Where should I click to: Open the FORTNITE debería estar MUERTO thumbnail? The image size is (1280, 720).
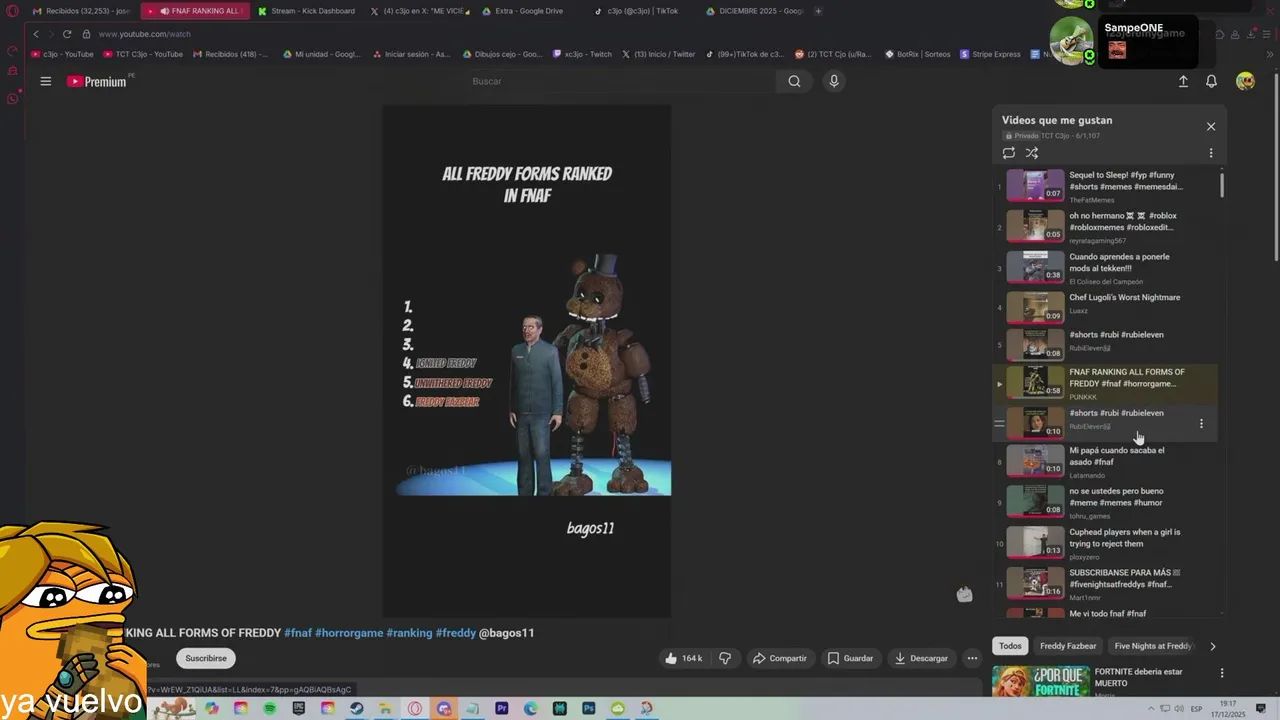point(1041,681)
